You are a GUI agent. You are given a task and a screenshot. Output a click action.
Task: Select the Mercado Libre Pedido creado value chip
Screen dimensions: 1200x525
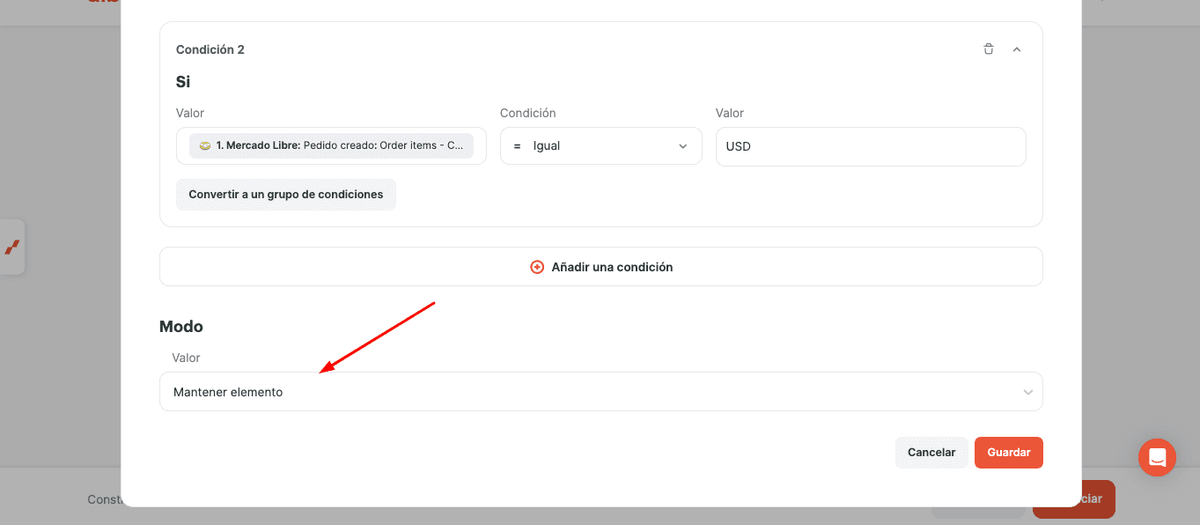pos(331,146)
